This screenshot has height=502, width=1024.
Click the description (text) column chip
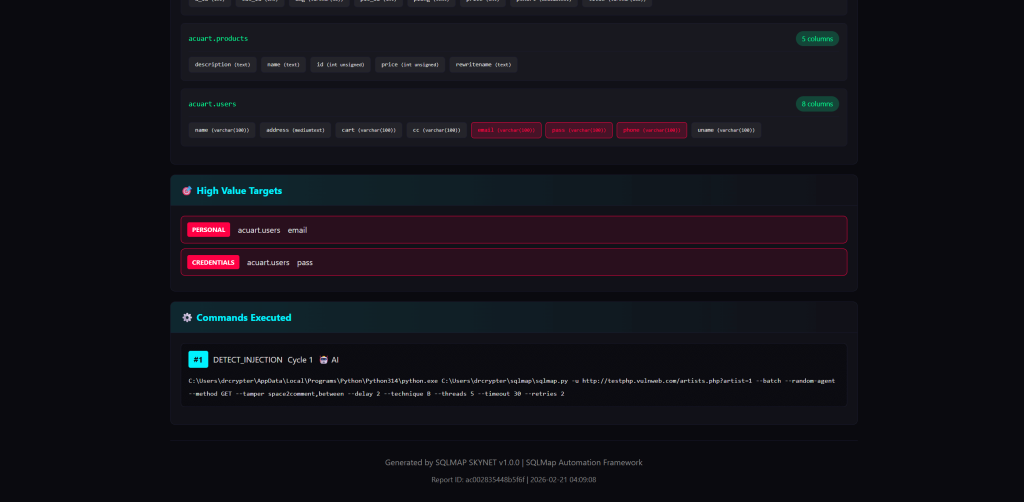pos(223,65)
